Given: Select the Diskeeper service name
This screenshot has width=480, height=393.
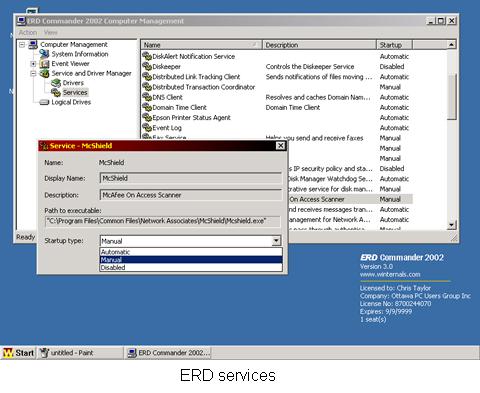Looking at the screenshot, I should 166,66.
